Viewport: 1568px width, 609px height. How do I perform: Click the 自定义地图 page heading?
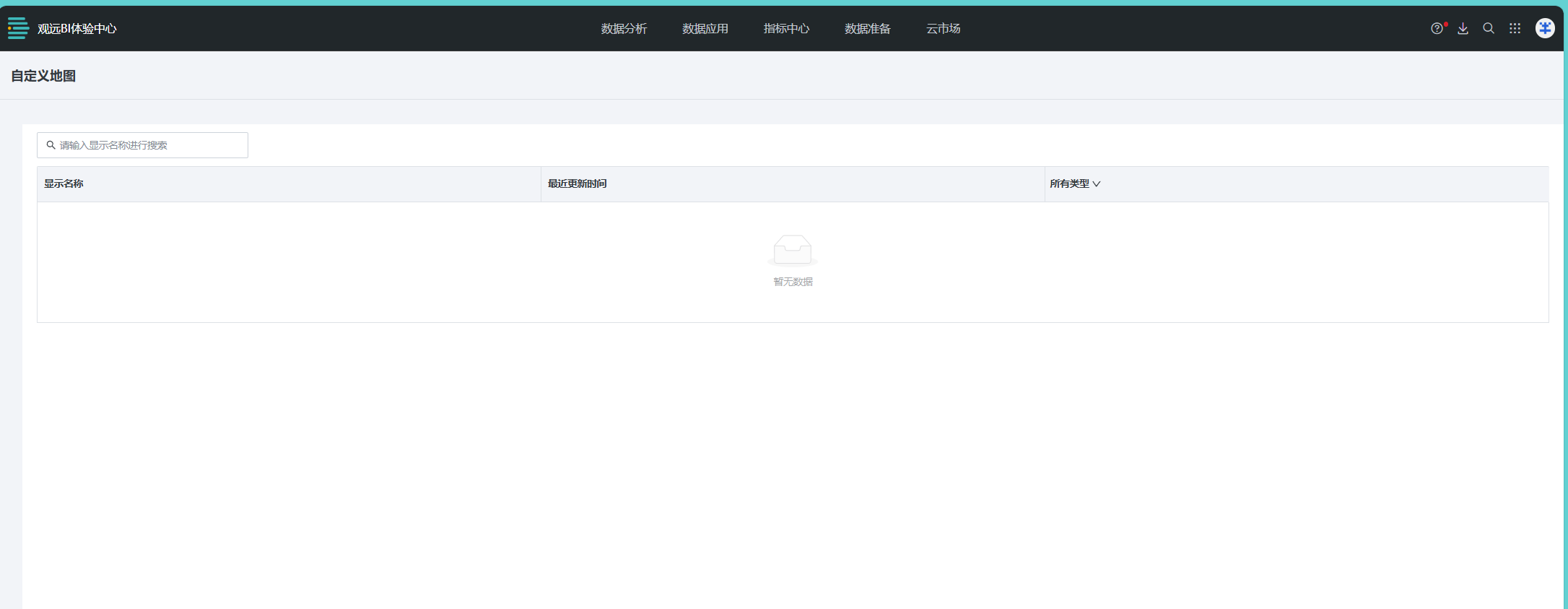pos(43,76)
